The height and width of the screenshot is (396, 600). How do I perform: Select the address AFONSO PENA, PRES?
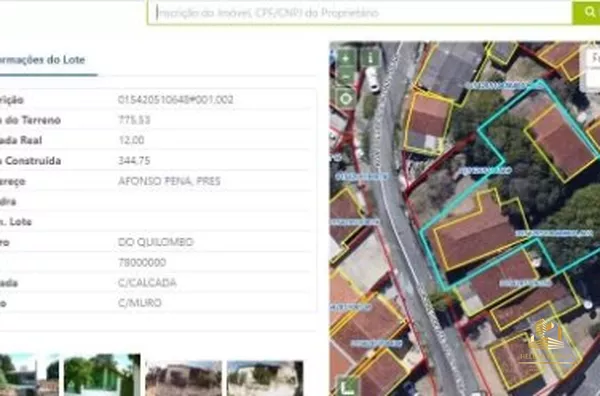(x=169, y=181)
